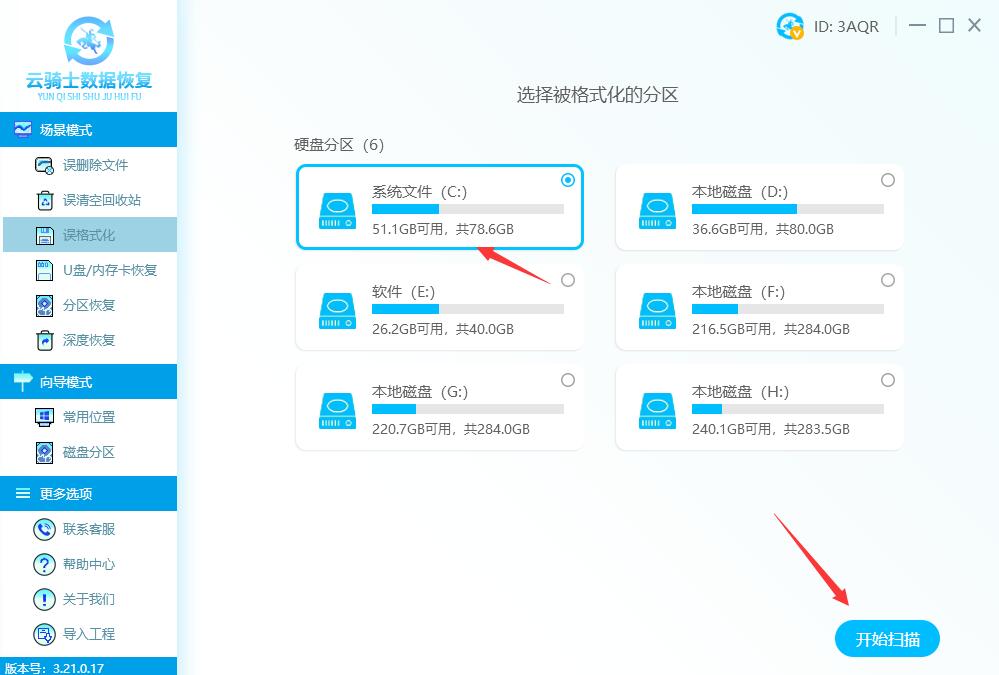The width and height of the screenshot is (999, 675).
Task: Click the G: drive usage bar
Action: (468, 409)
